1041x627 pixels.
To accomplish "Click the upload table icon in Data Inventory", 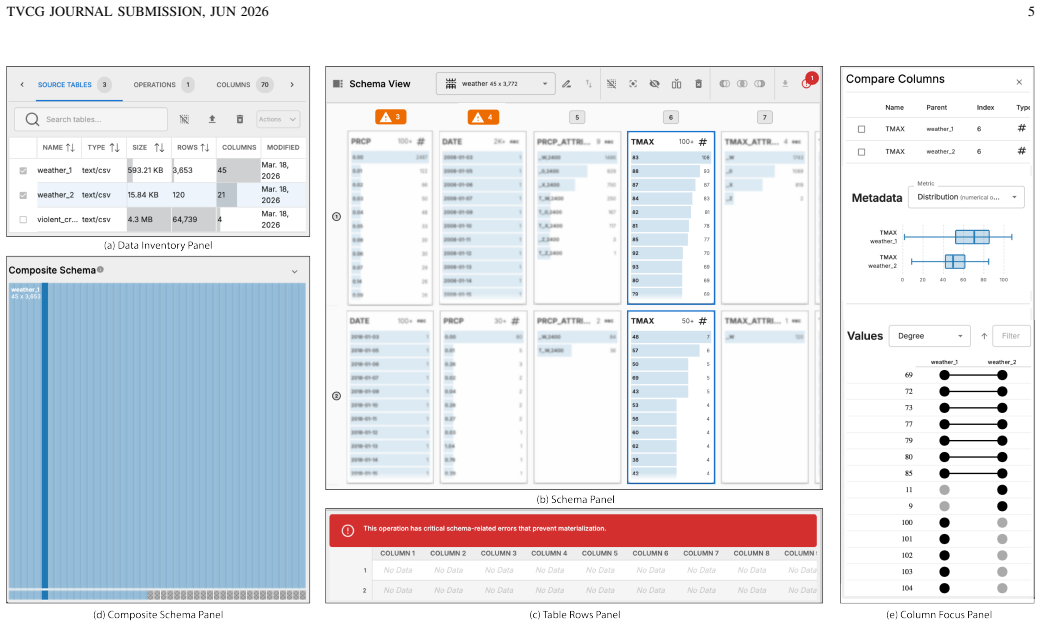I will [212, 119].
